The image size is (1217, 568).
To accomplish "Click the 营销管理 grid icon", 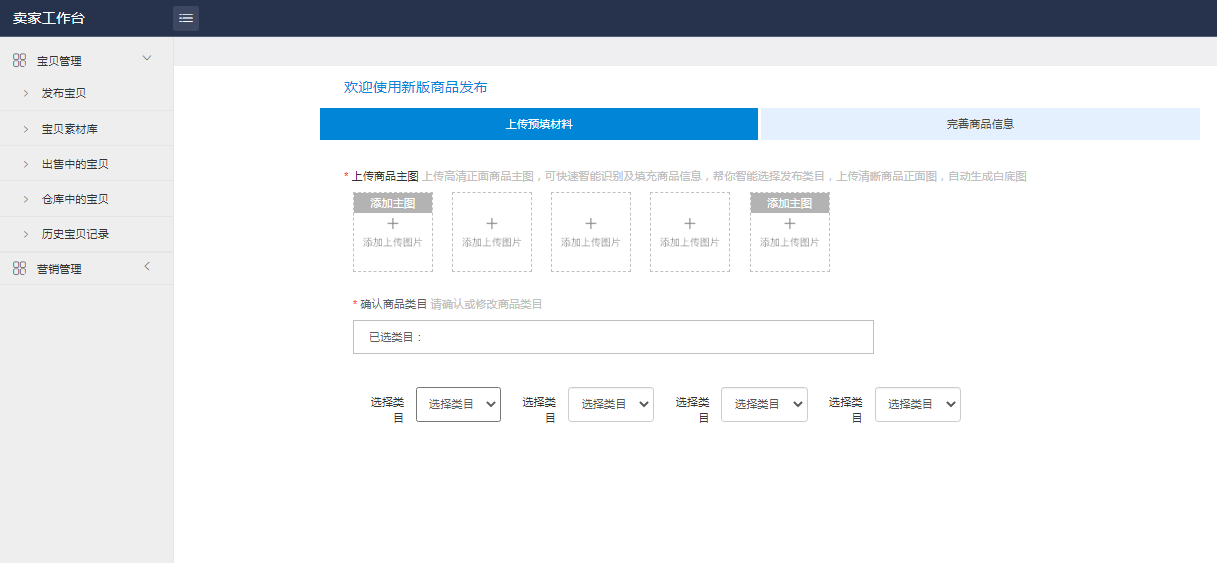I will click(19, 268).
